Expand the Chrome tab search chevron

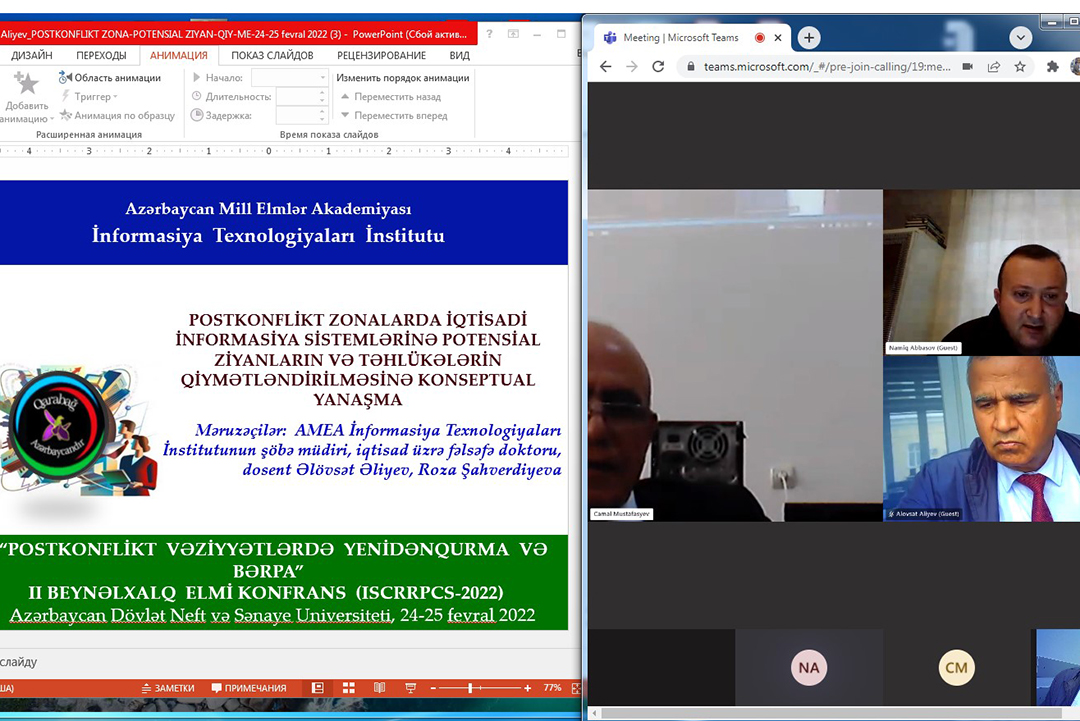coord(1020,38)
